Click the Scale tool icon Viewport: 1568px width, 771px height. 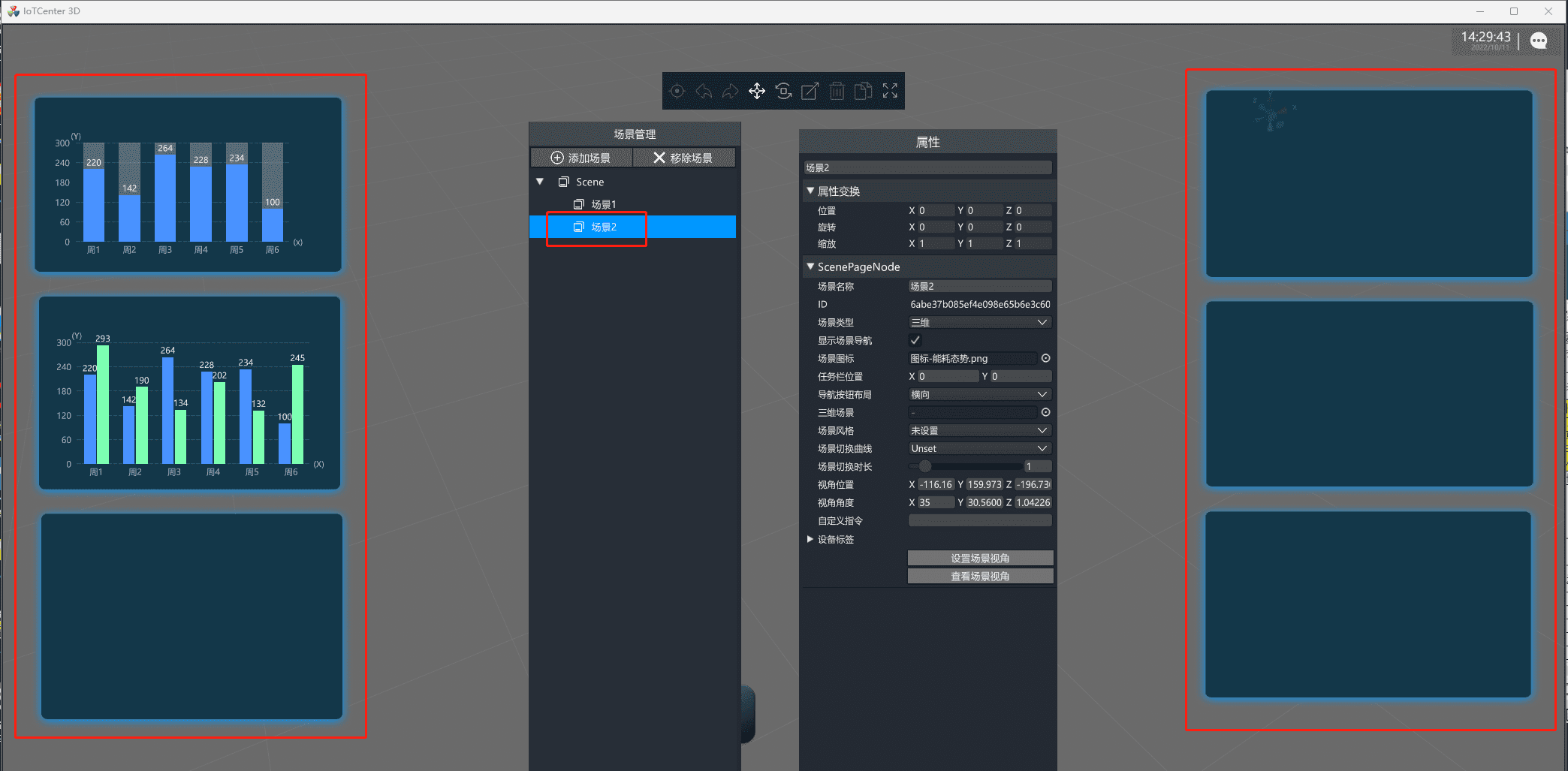[810, 91]
